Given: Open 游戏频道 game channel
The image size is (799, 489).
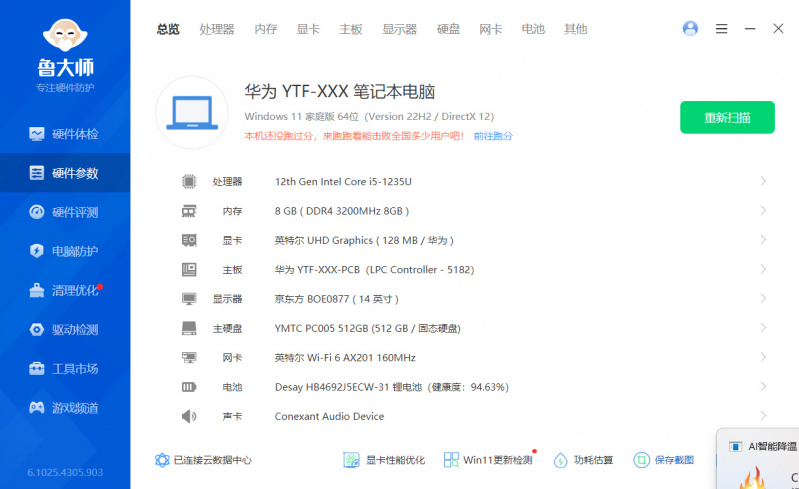Looking at the screenshot, I should (x=64, y=408).
